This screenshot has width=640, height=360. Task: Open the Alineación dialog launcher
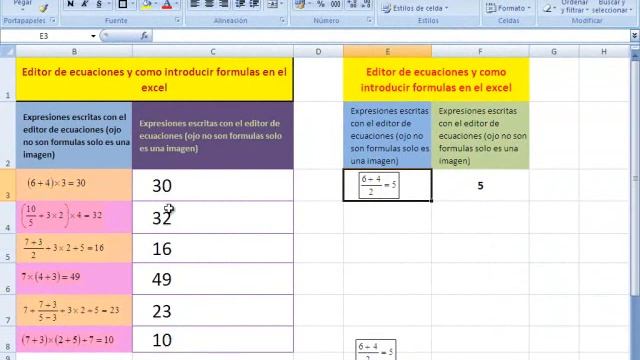tap(282, 20)
